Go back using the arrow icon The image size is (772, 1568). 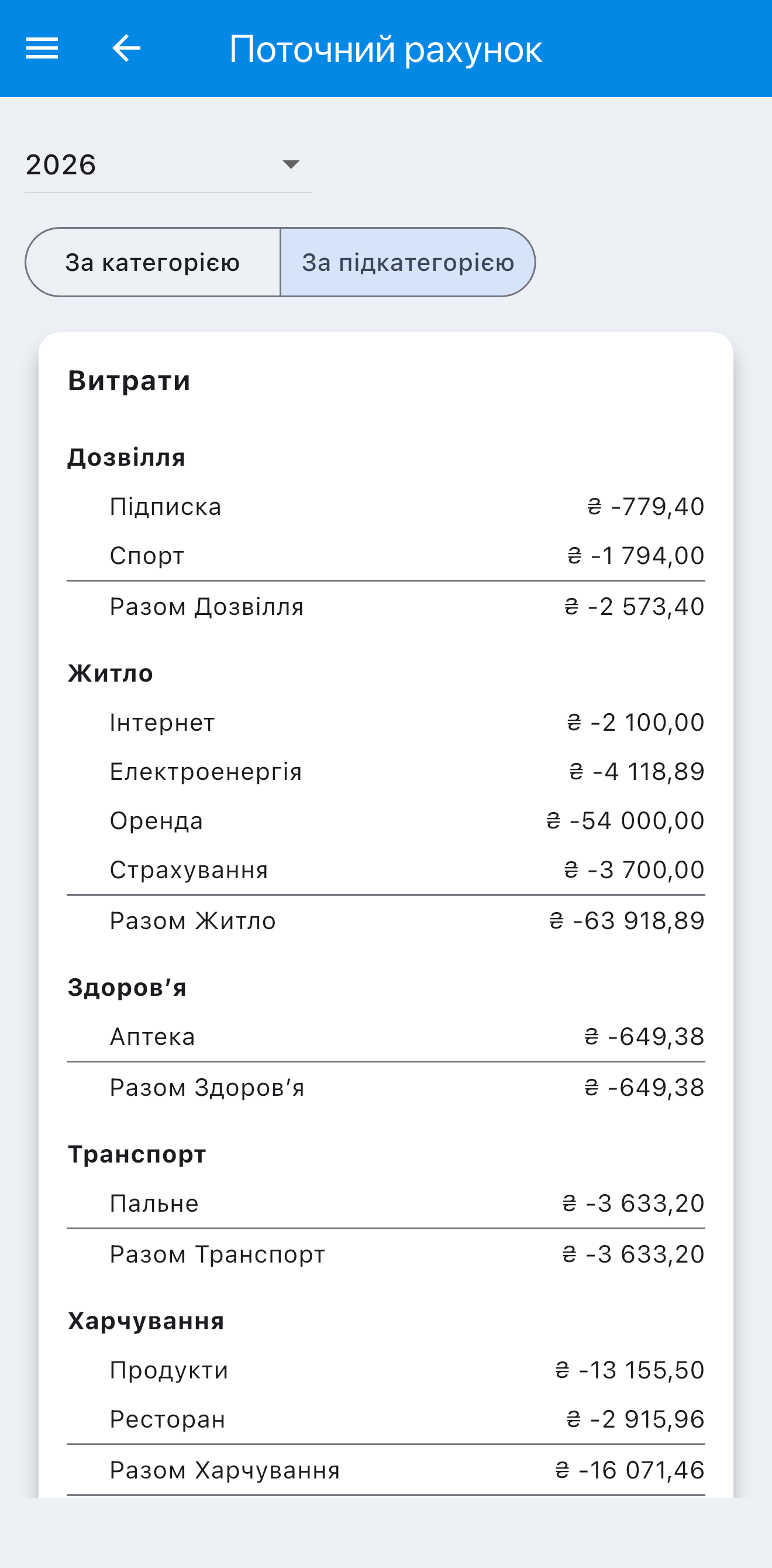pos(126,48)
